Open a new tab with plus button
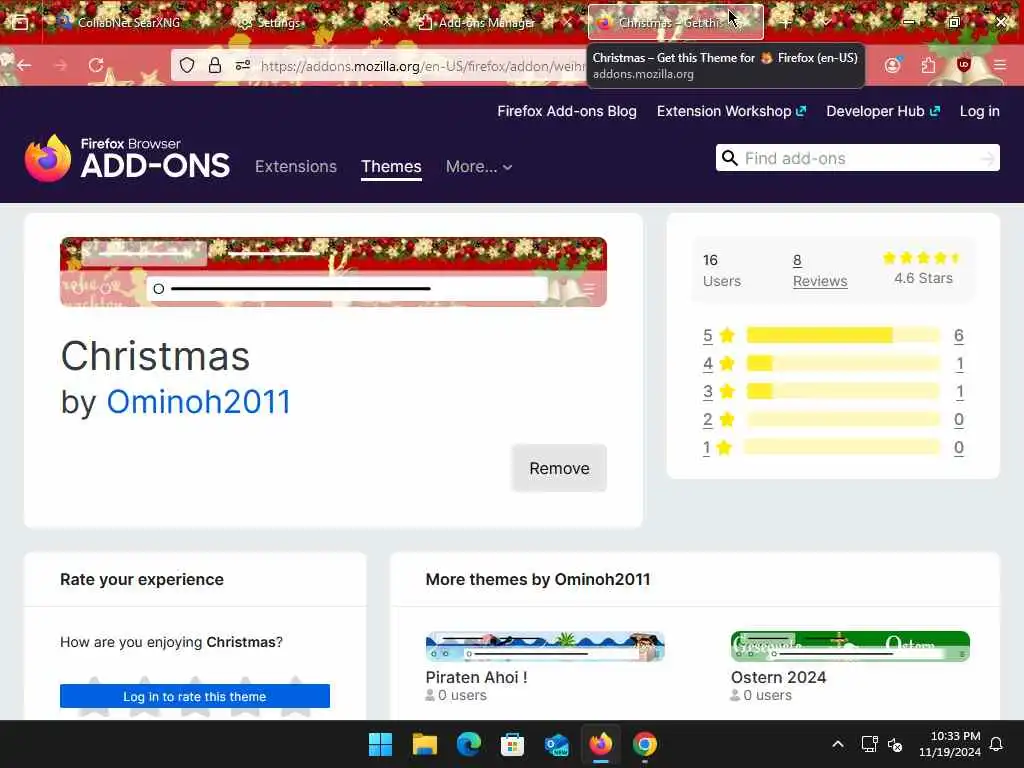The image size is (1024, 768). tap(786, 22)
